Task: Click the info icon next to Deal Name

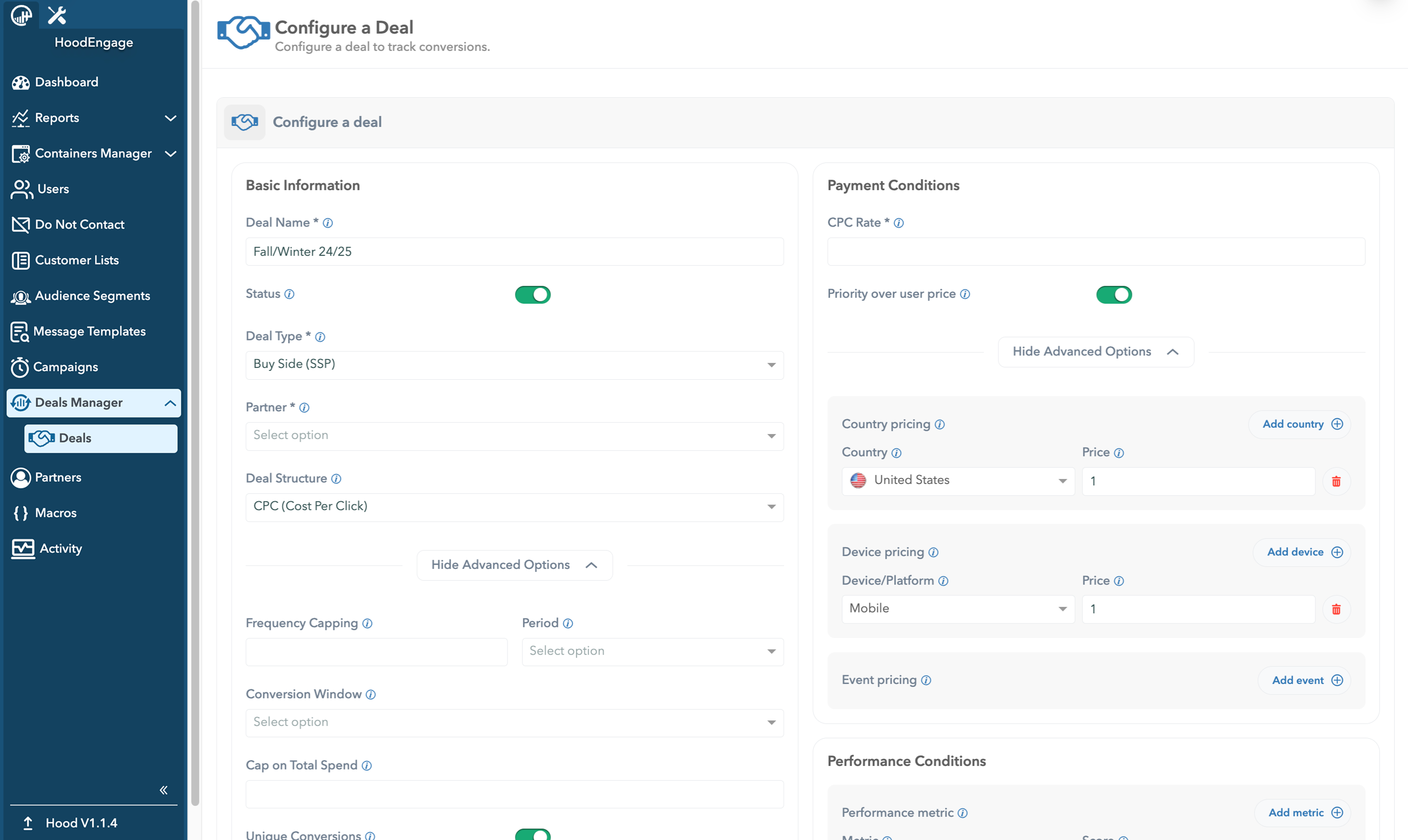Action: (328, 223)
